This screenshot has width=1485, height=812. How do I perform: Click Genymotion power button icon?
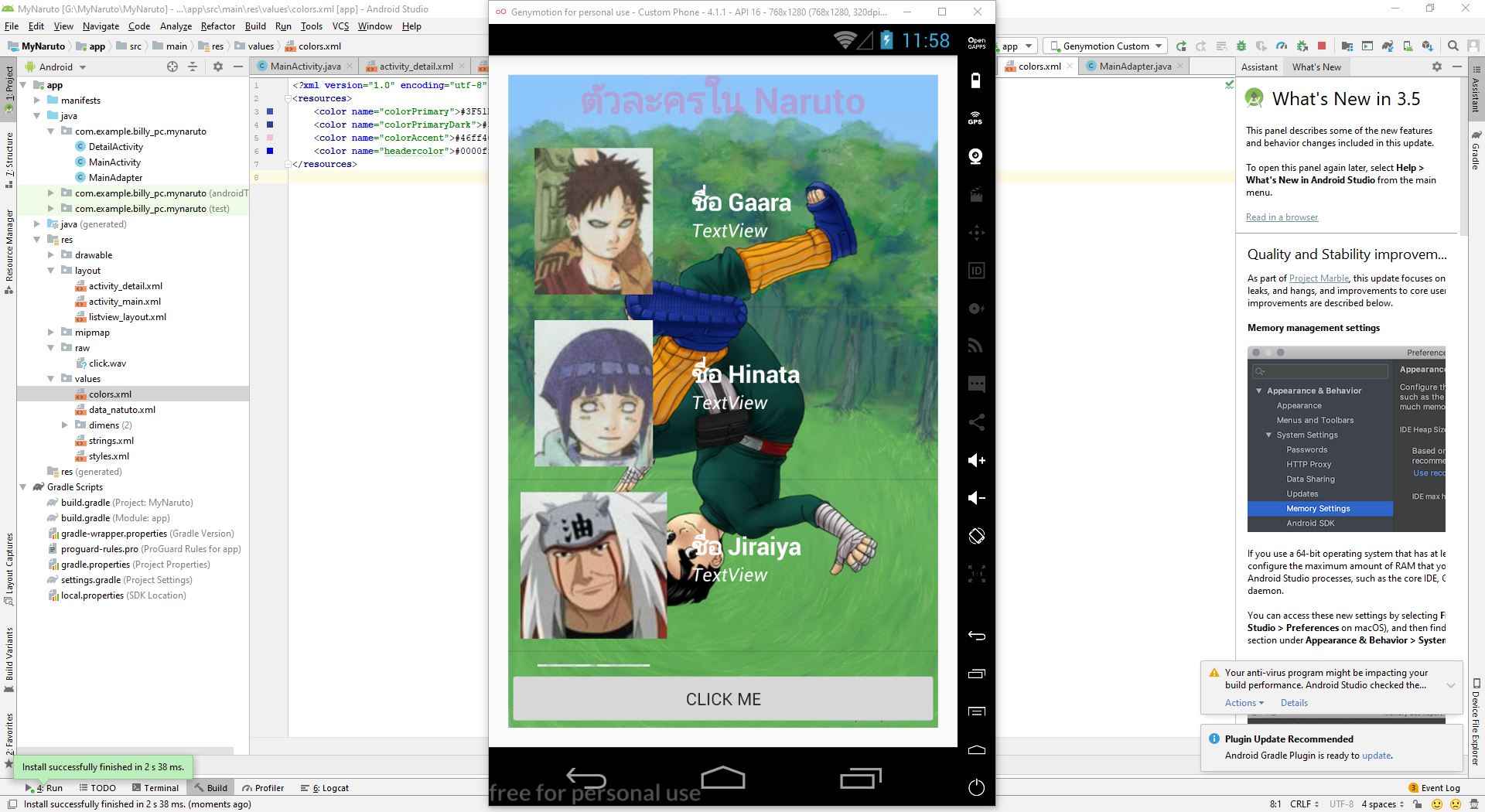pyautogui.click(x=976, y=787)
